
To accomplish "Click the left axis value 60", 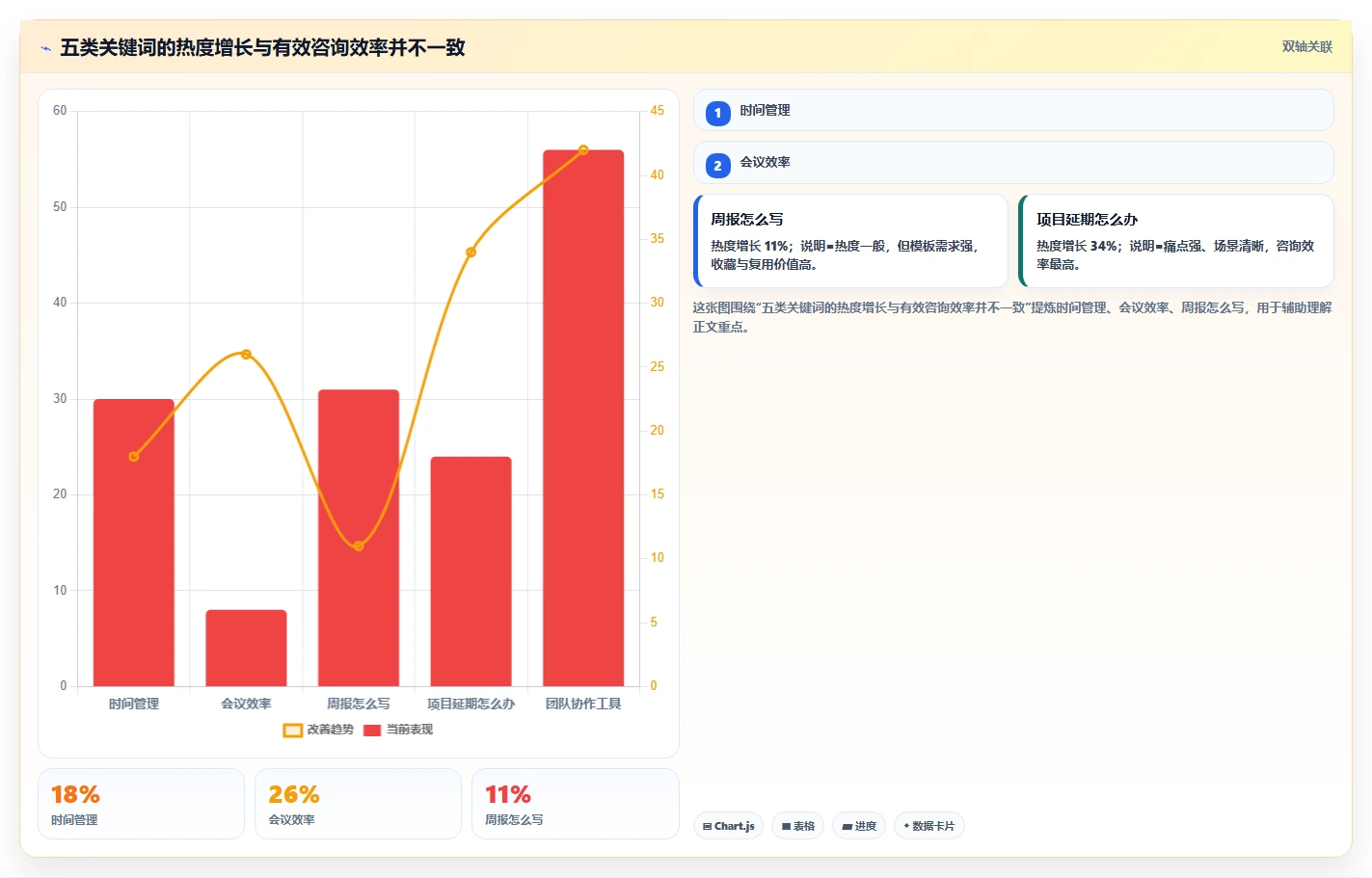I will [x=60, y=111].
